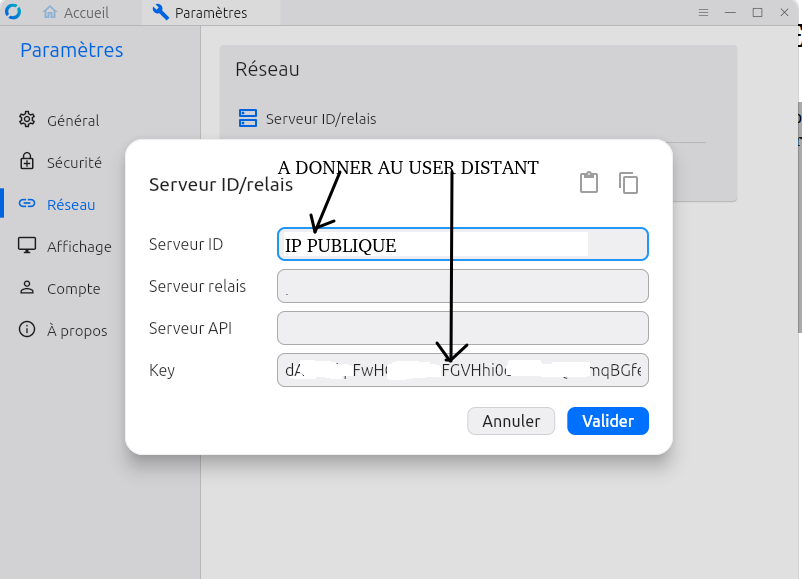The width and height of the screenshot is (802, 579).
Task: Click the Réseau section heading
Action: [268, 69]
